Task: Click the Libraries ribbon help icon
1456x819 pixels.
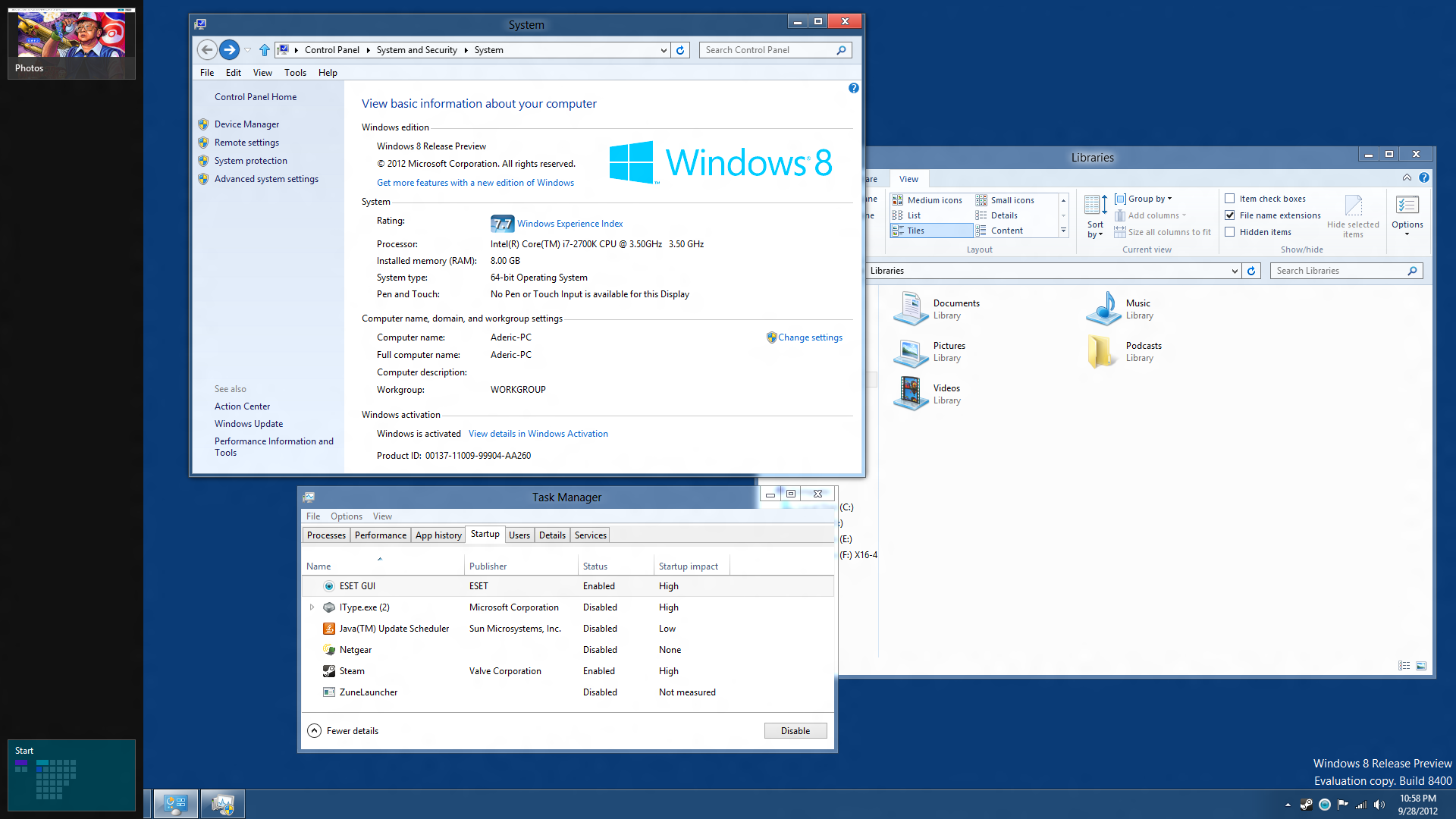Action: point(1424,177)
